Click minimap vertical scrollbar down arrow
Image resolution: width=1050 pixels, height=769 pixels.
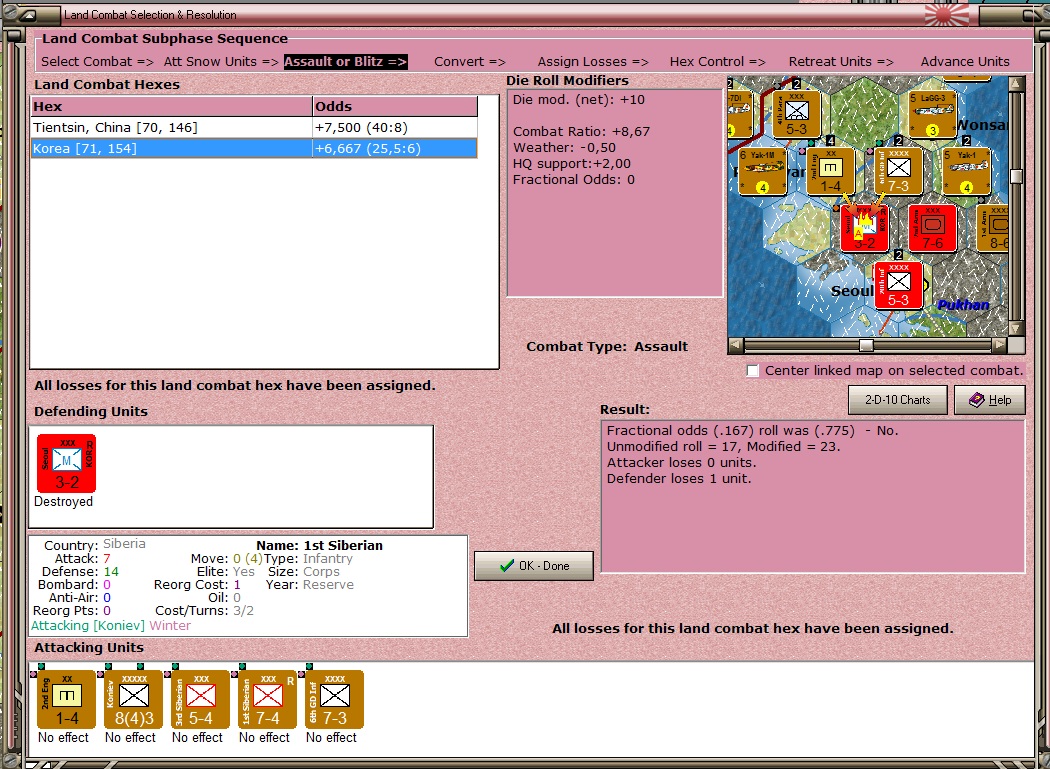(x=1017, y=329)
